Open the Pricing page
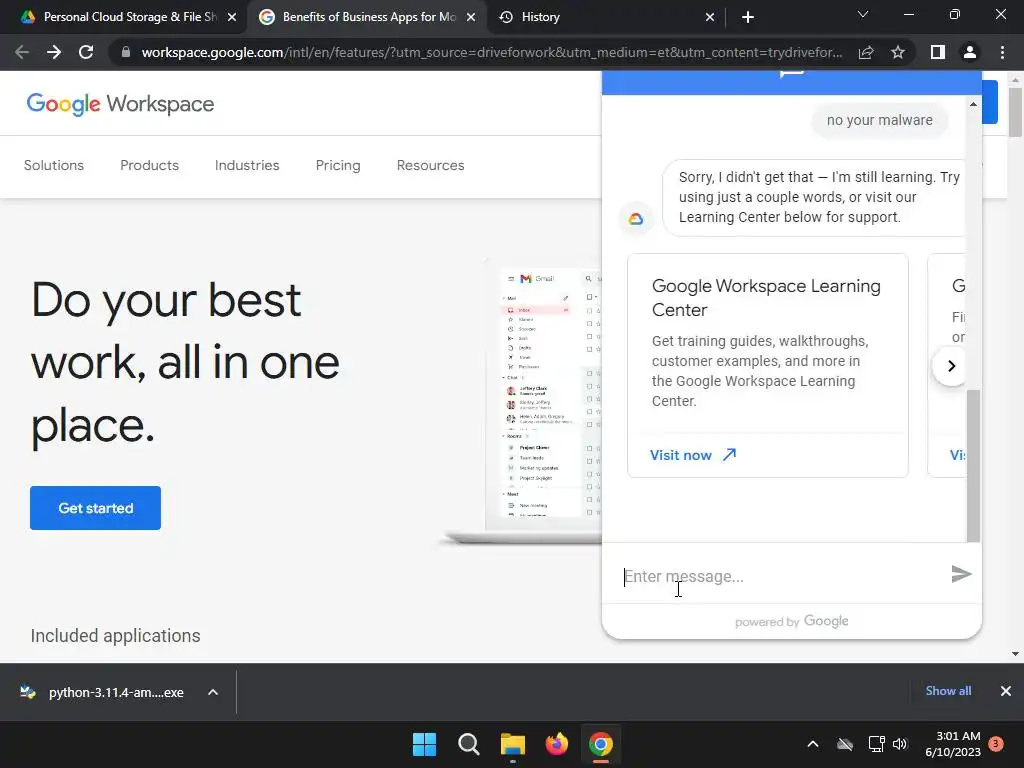This screenshot has height=768, width=1024. click(338, 165)
